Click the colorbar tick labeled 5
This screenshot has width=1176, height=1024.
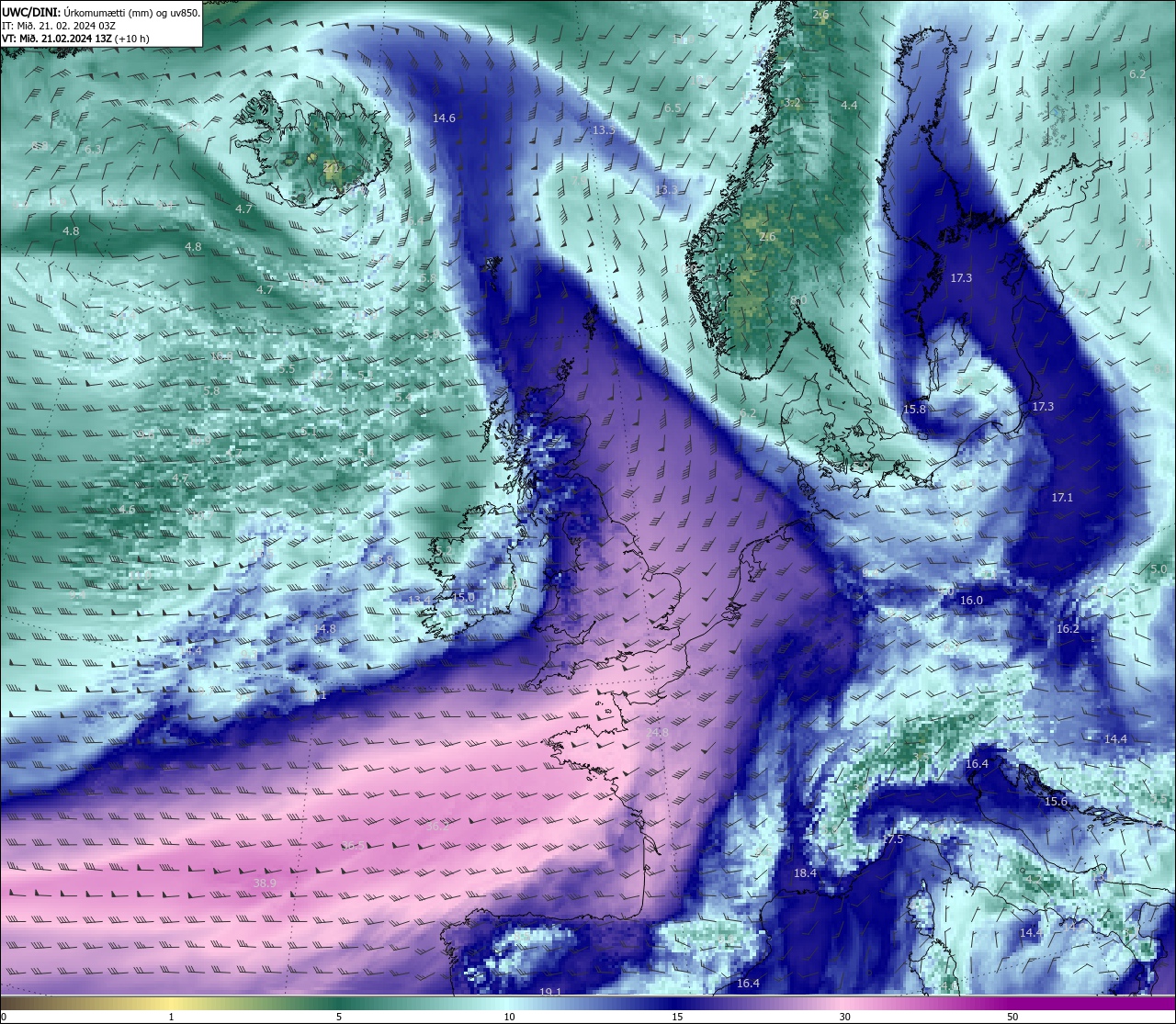coord(339,1017)
